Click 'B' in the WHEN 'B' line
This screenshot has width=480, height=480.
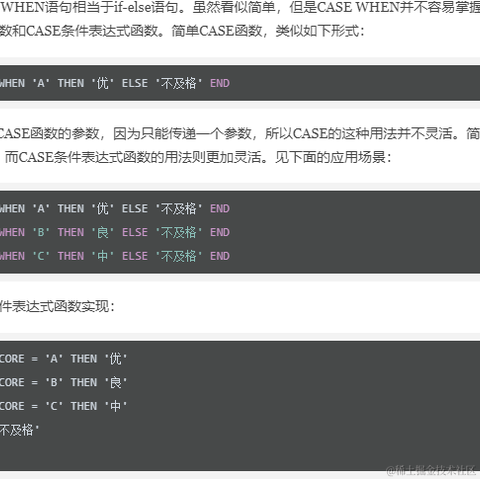click(x=41, y=232)
